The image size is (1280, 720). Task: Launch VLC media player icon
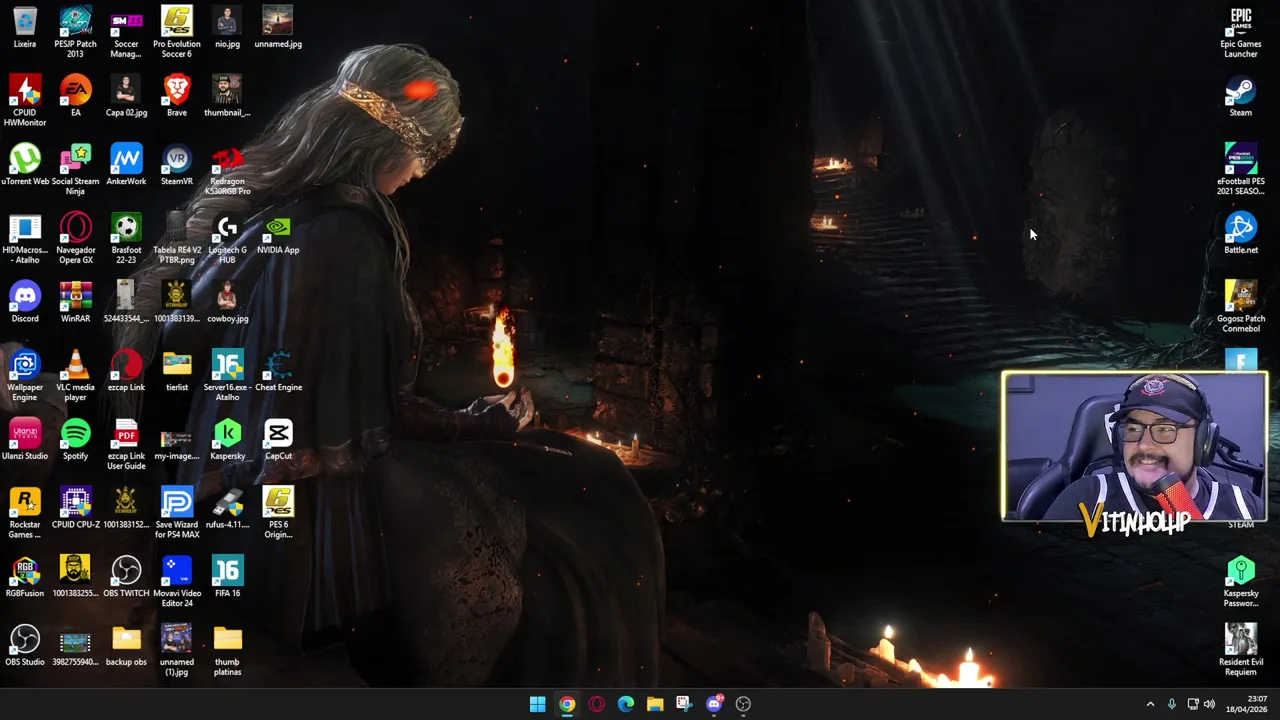point(75,376)
